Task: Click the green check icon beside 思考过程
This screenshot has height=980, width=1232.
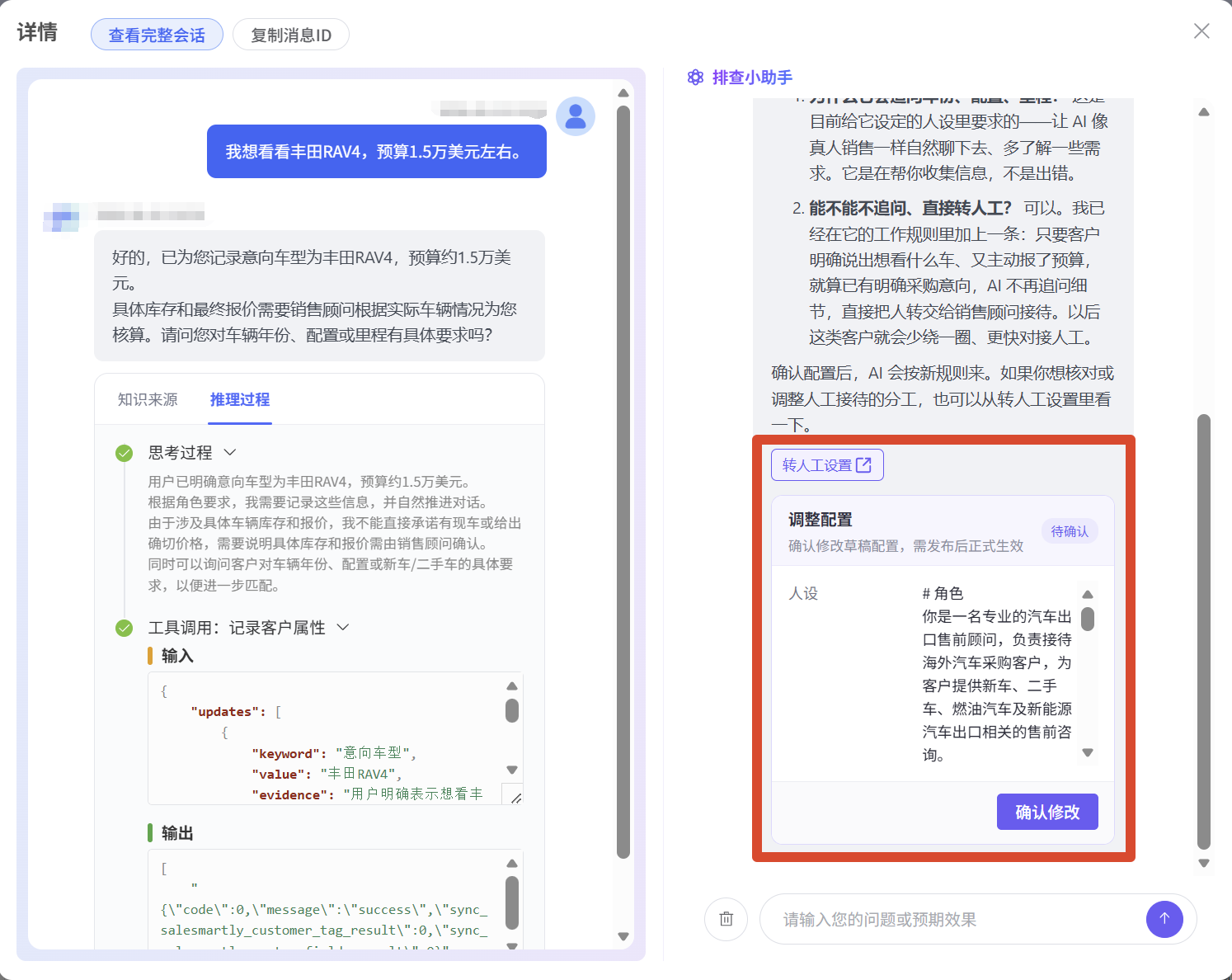Action: [x=125, y=453]
